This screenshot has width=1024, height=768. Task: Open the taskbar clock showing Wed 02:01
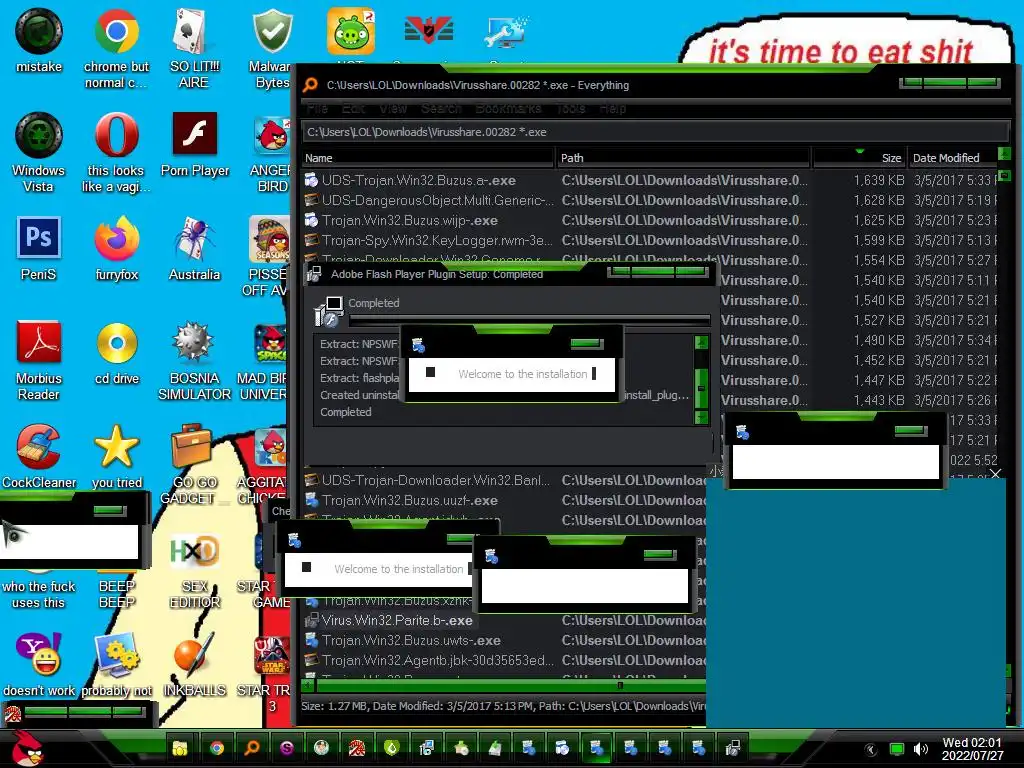point(972,749)
